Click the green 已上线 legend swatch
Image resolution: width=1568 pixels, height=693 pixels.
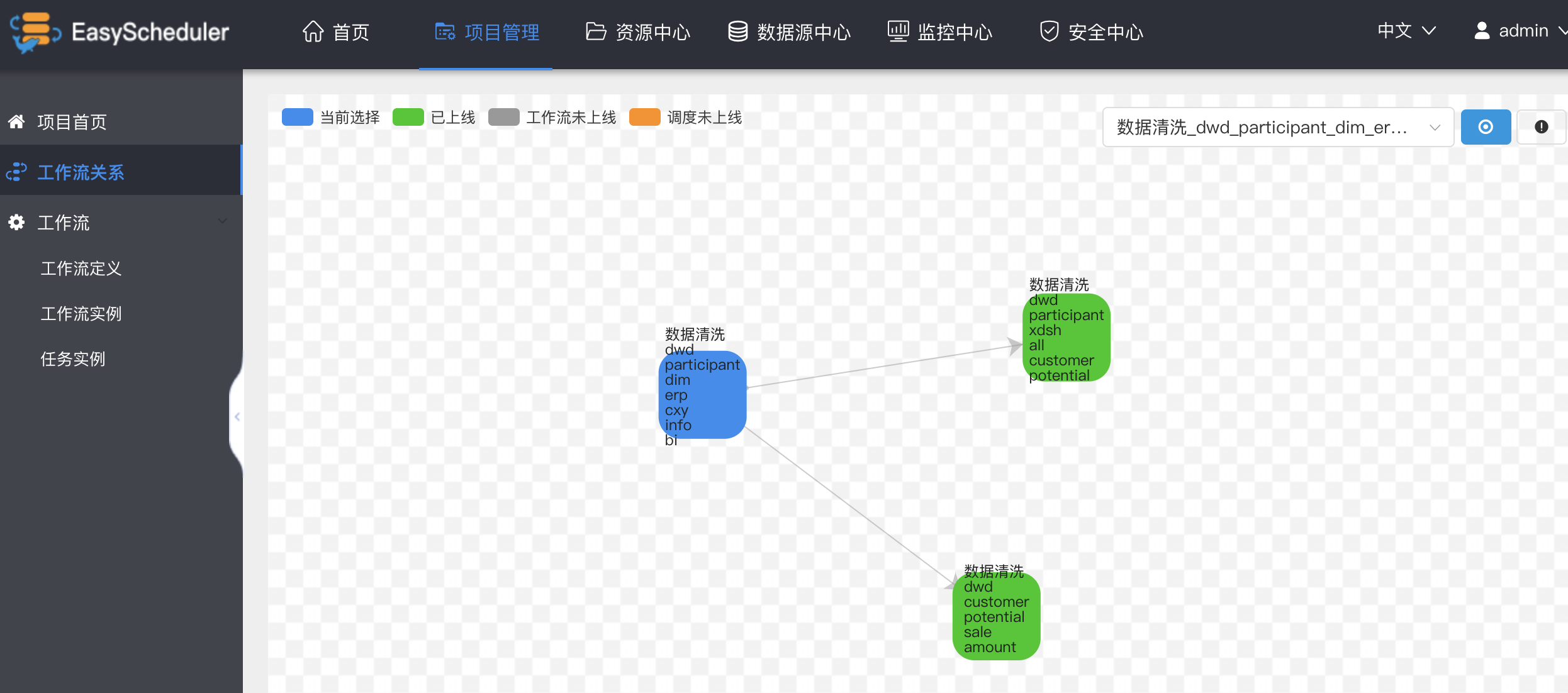click(408, 117)
